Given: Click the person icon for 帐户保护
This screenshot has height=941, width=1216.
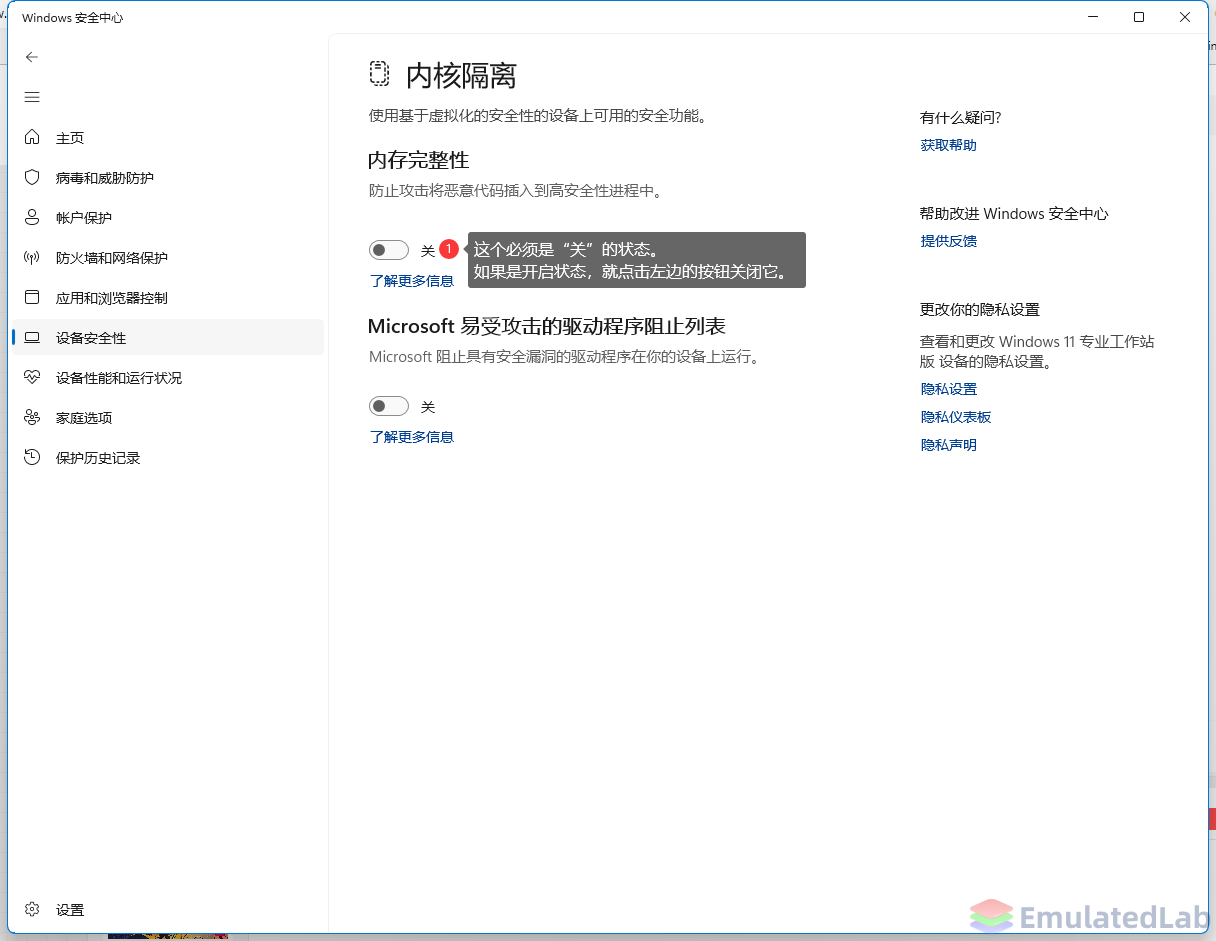Looking at the screenshot, I should [x=32, y=217].
